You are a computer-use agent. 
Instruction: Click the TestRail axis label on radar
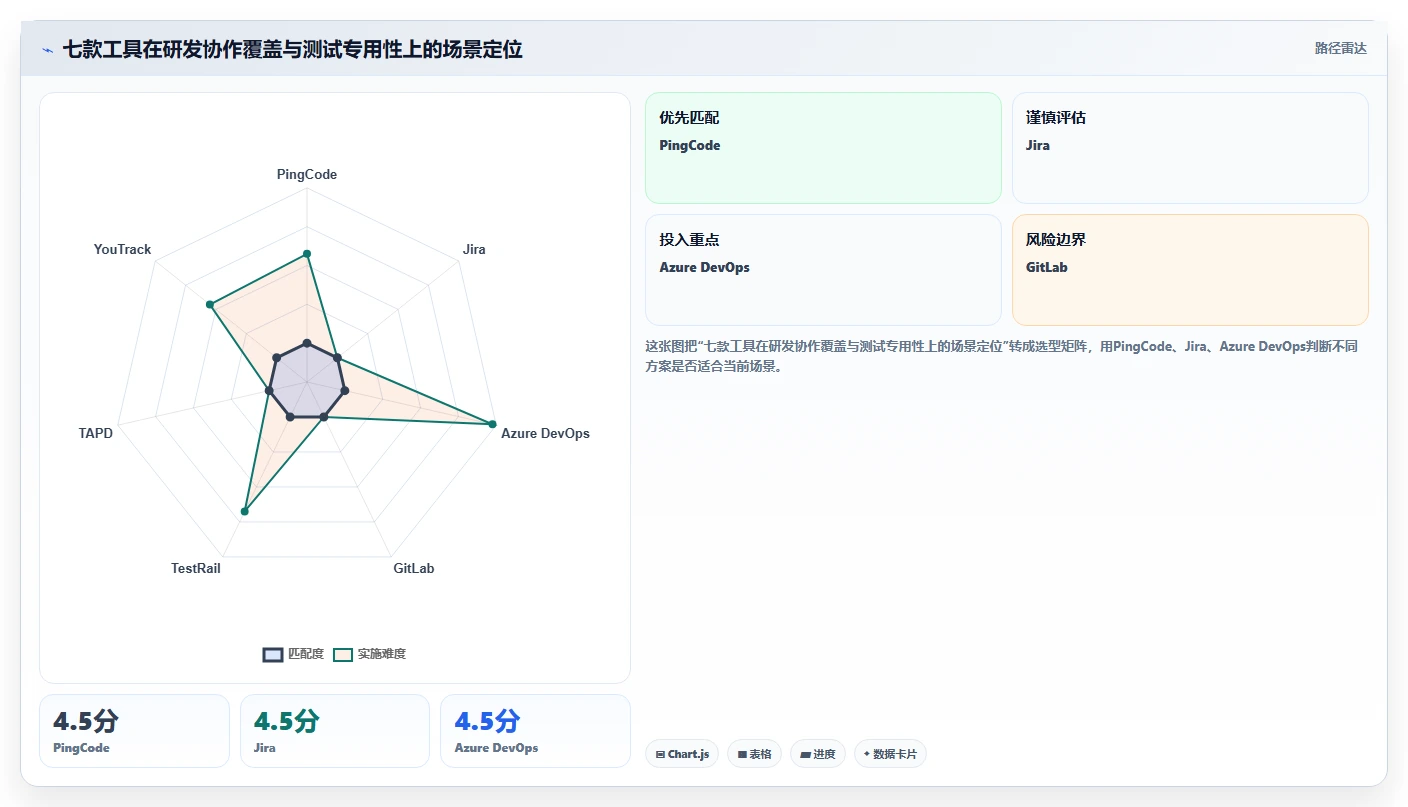[x=196, y=568]
